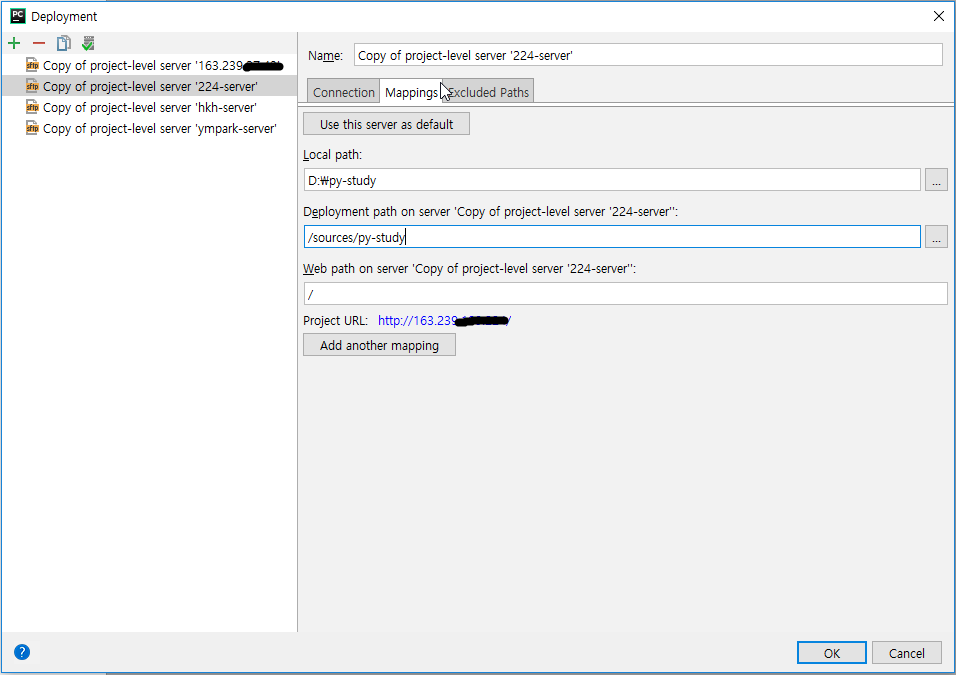Click into the Name text field
The height and width of the screenshot is (675, 956).
[648, 55]
